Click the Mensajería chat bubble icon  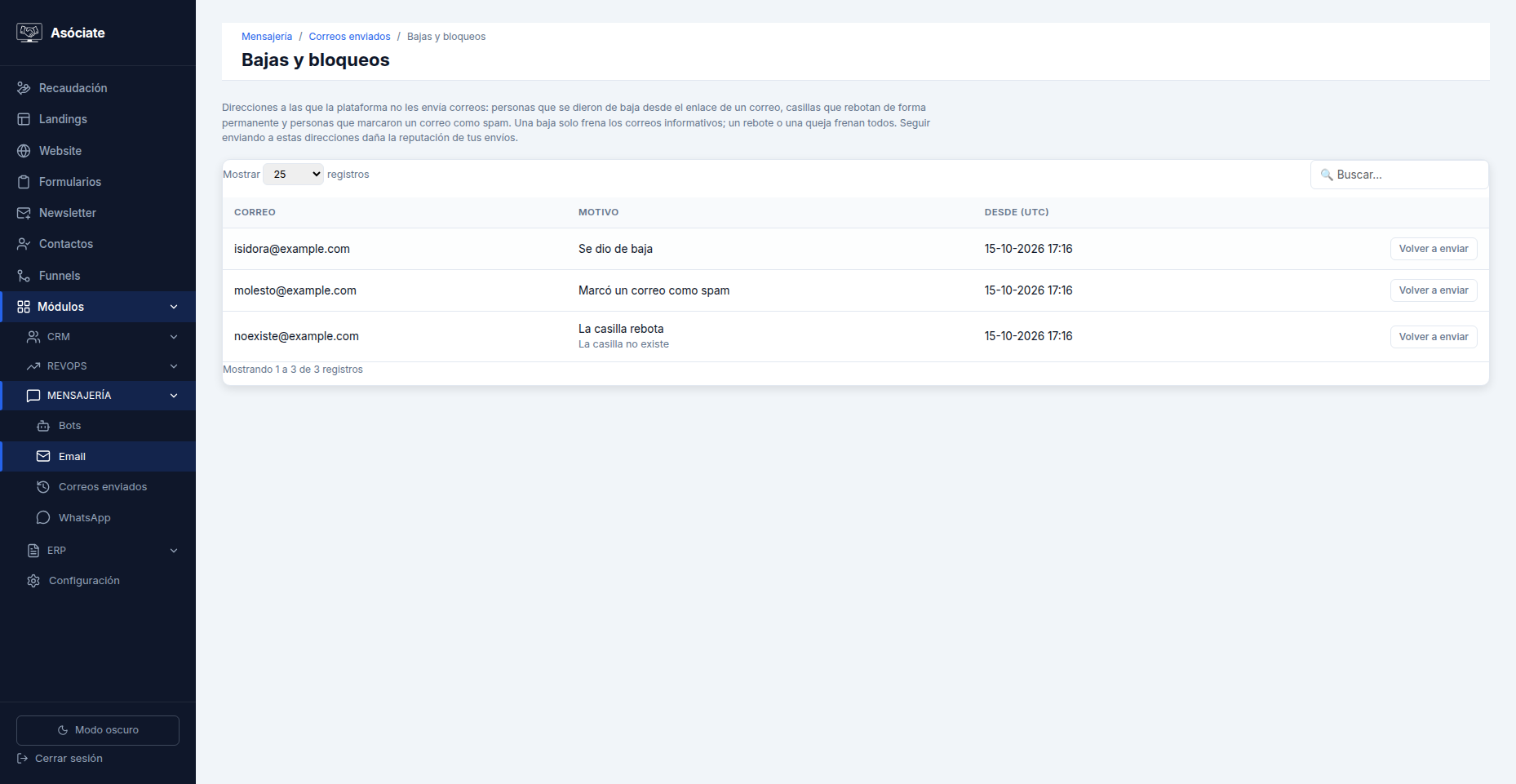point(33,396)
